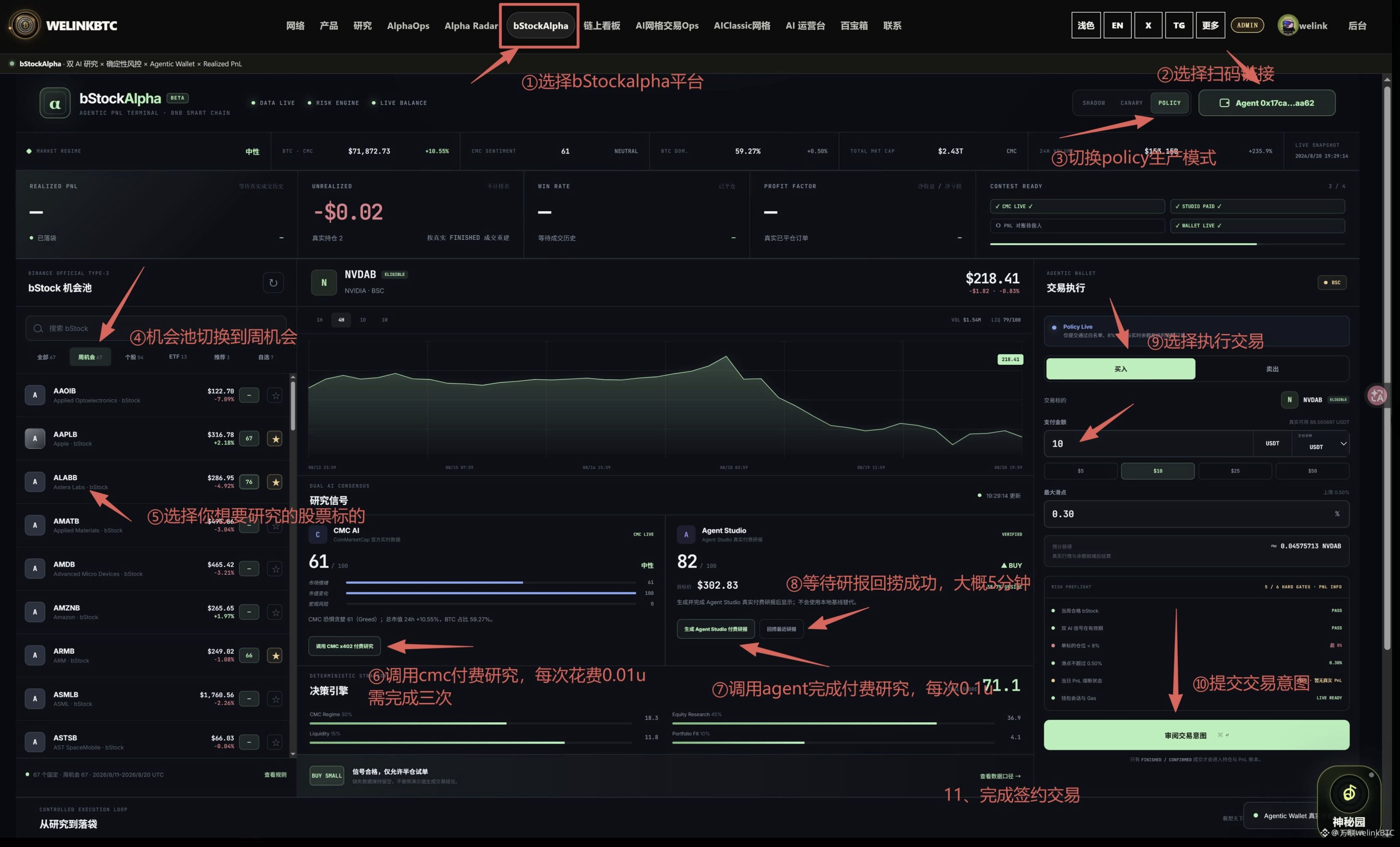Open the 链上看板 nav item
This screenshot has height=847, width=1400.
coord(602,26)
